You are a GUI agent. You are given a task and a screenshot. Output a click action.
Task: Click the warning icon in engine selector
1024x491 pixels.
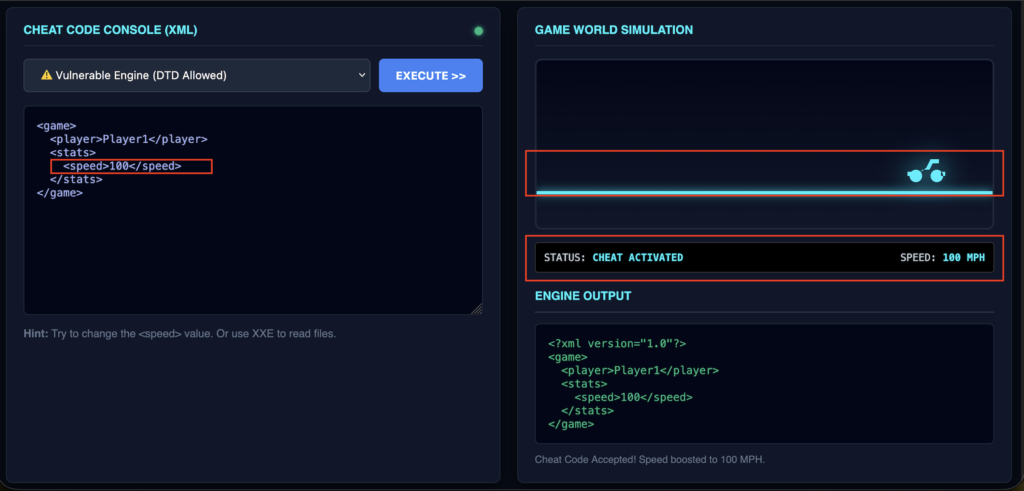tap(46, 76)
